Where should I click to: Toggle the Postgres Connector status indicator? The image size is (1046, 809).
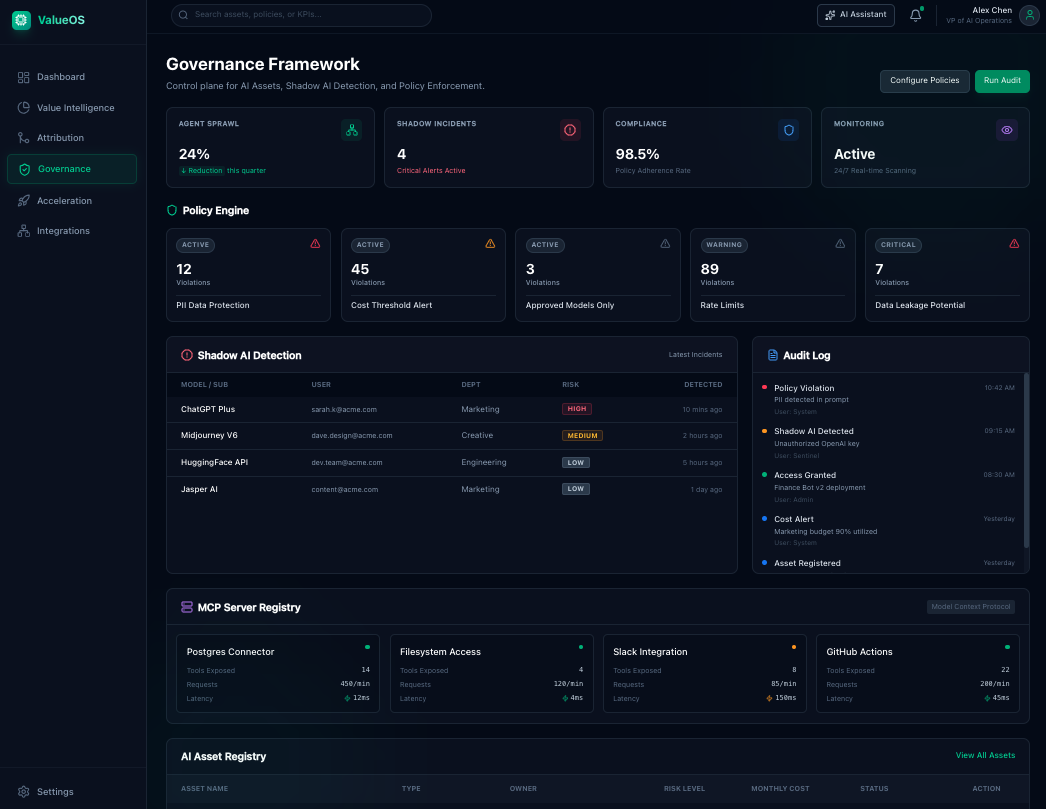tap(367, 647)
